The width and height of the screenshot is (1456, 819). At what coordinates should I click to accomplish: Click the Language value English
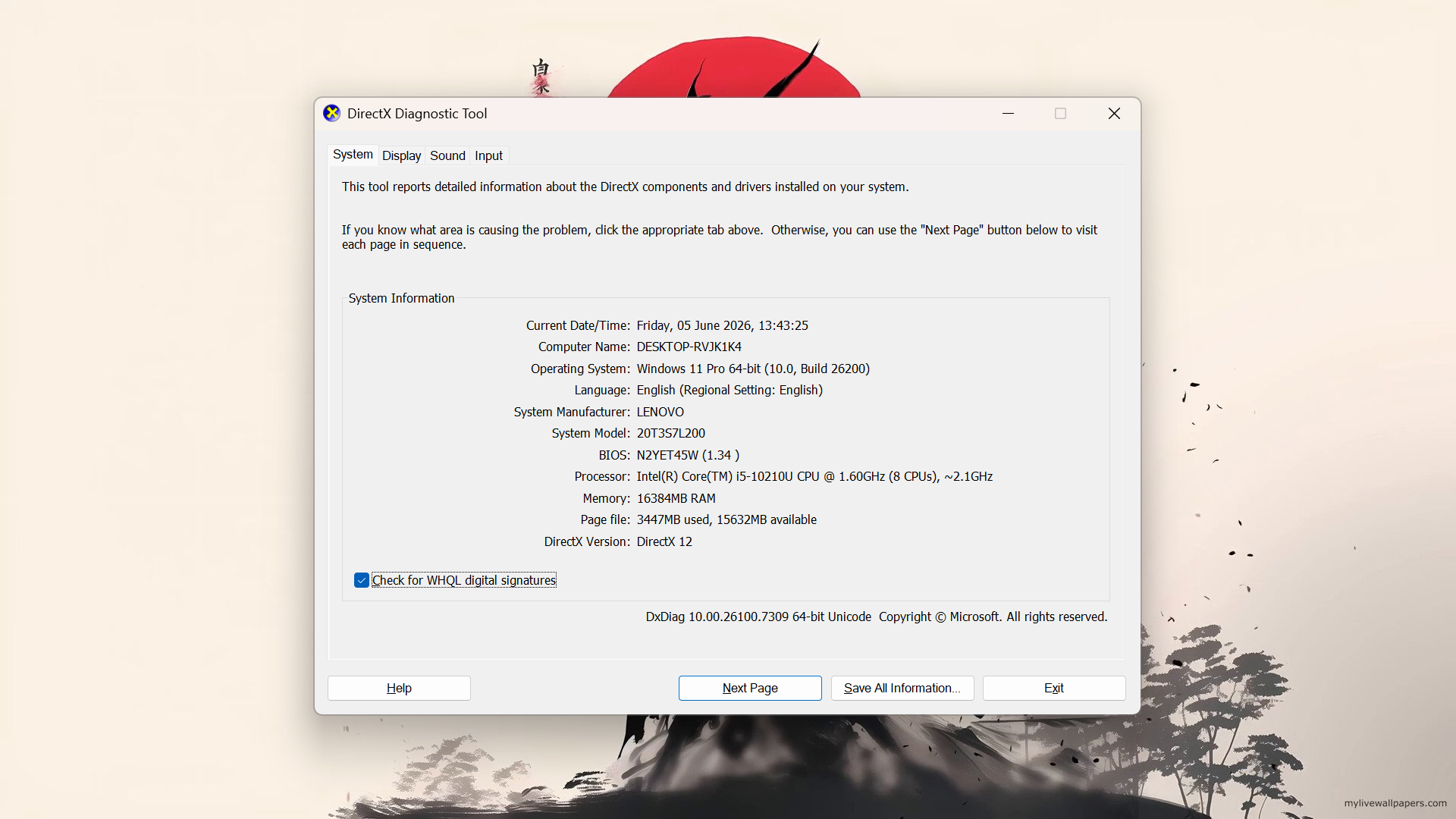730,390
